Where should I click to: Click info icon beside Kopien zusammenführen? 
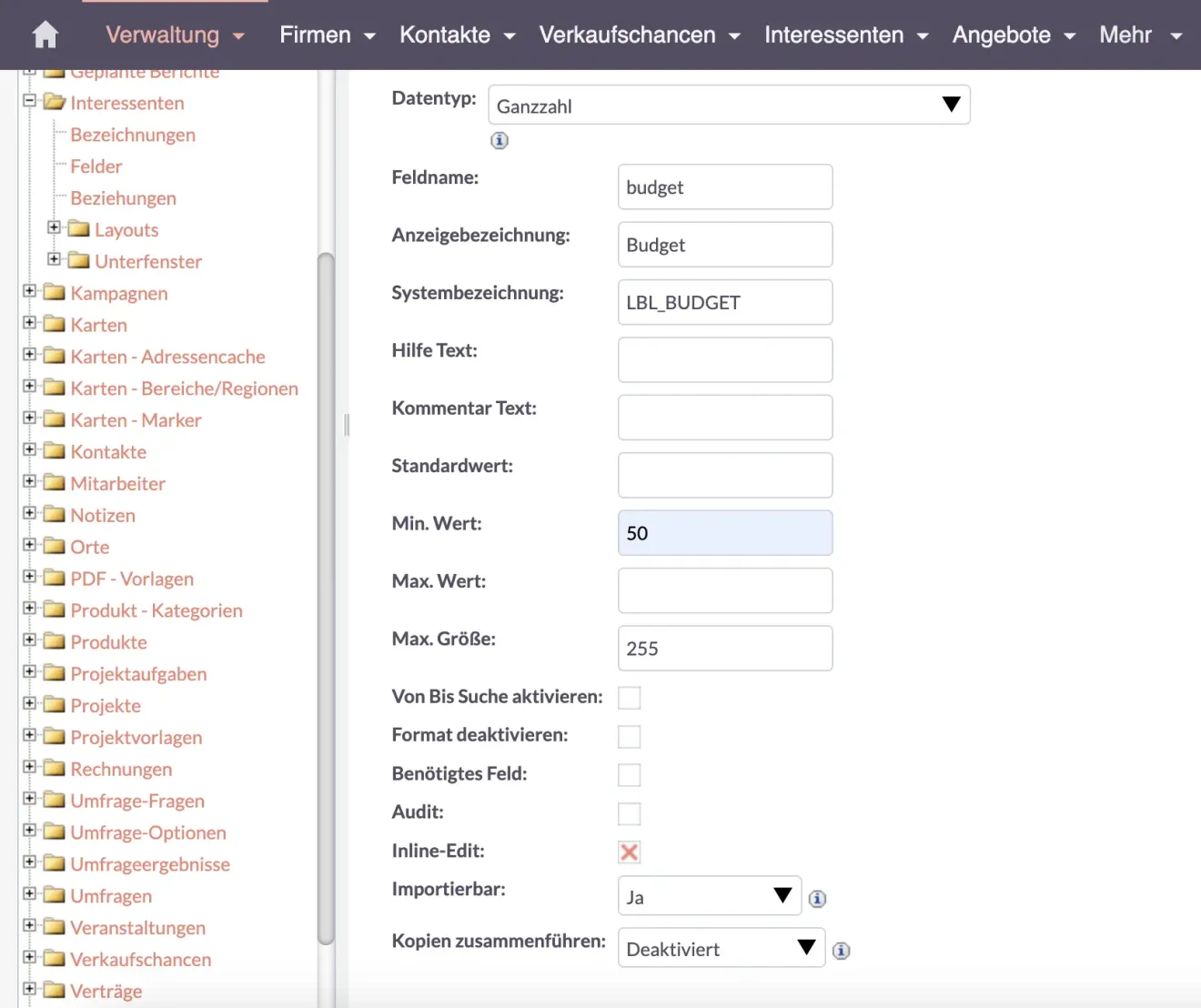click(x=841, y=951)
